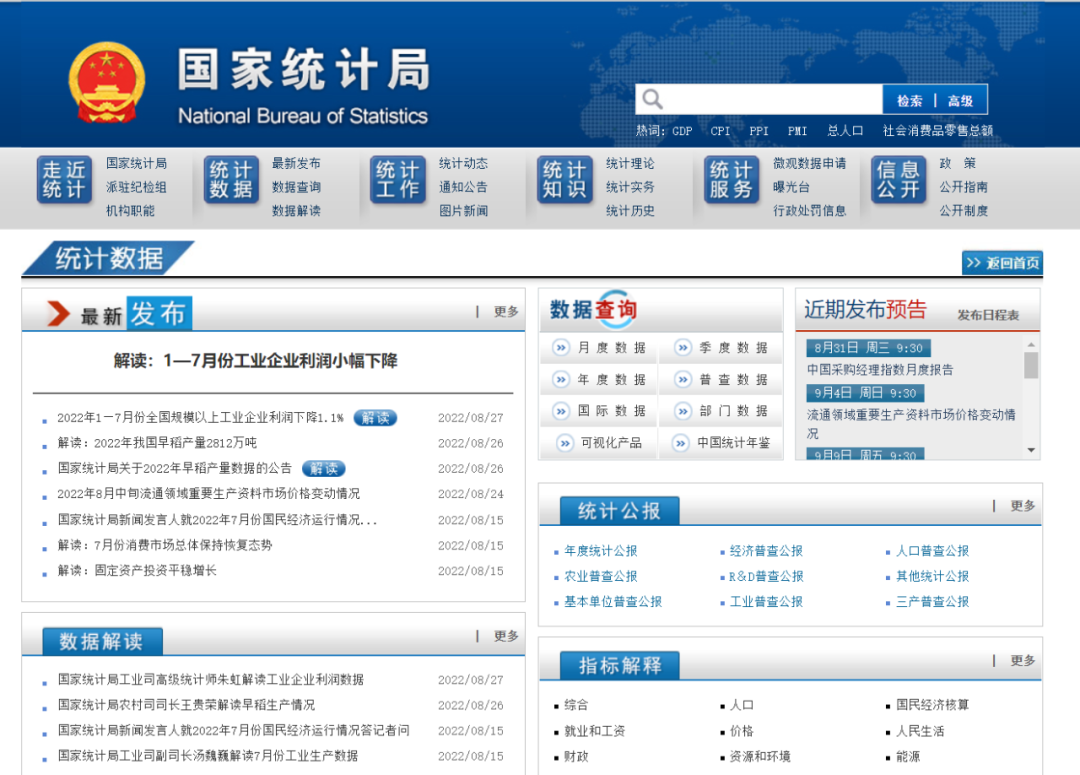Select hot word PPI
1080x775 pixels.
coord(759,131)
